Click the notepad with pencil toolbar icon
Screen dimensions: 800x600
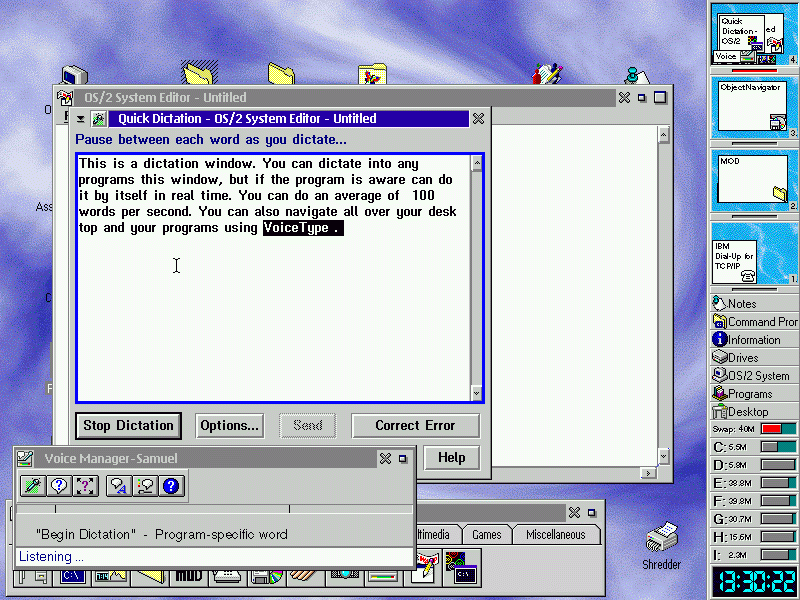tap(424, 567)
